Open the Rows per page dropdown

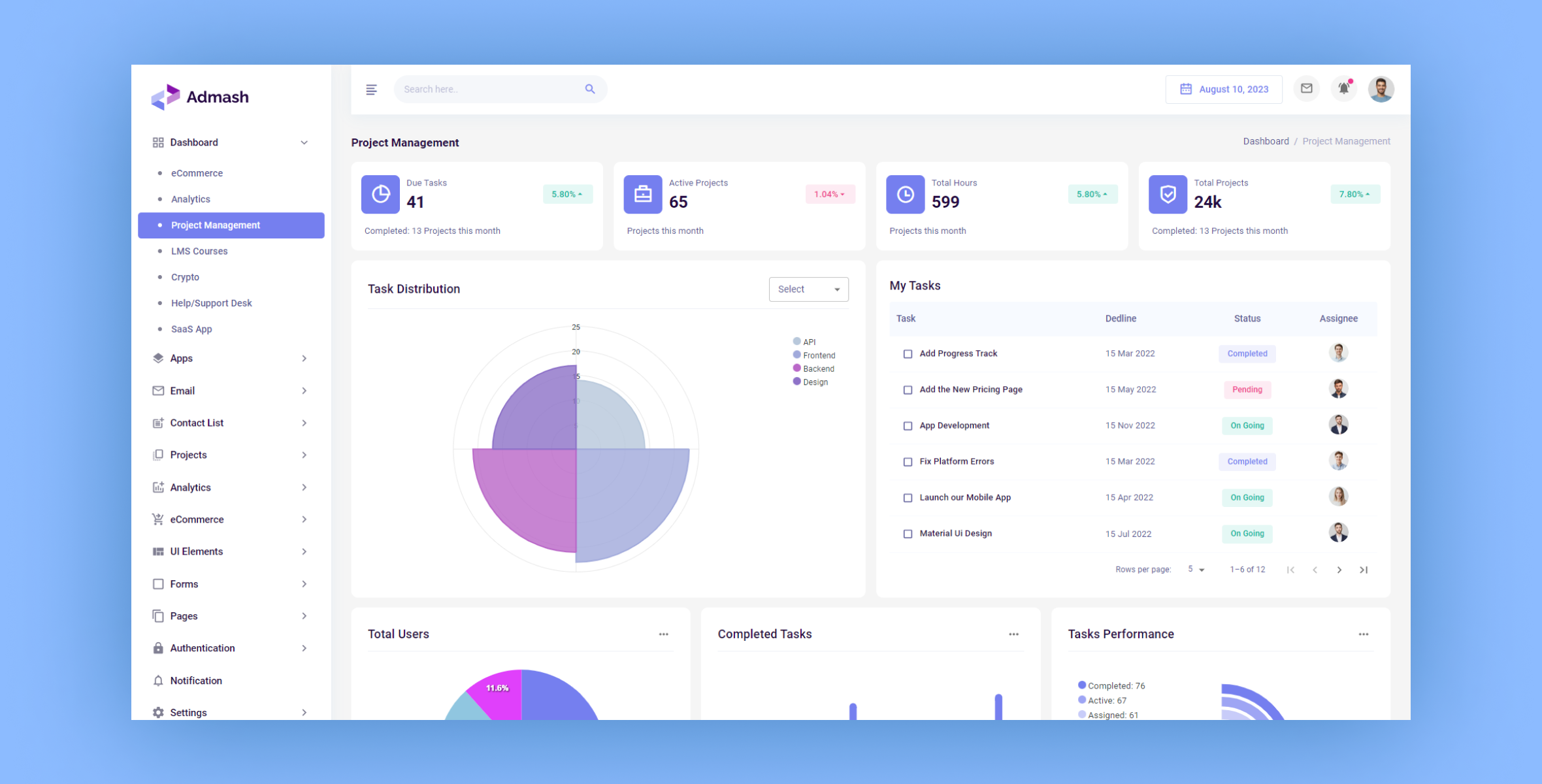coord(1197,569)
